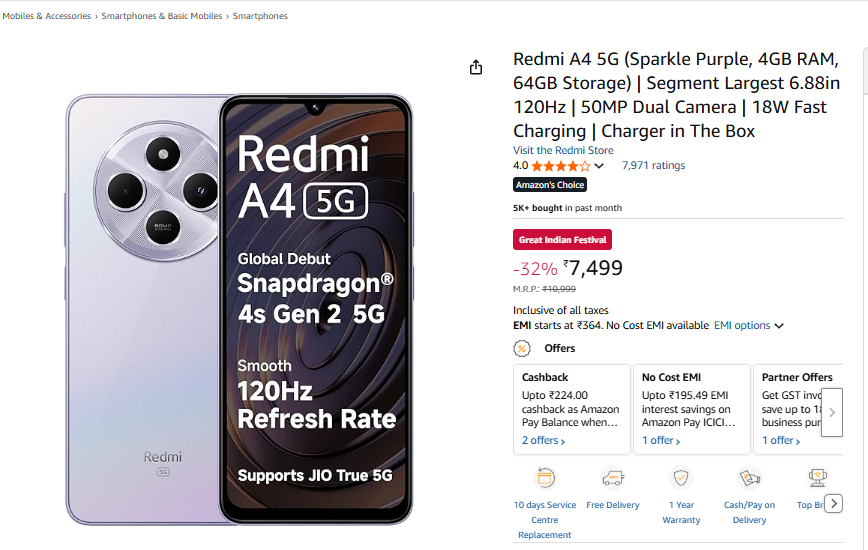Expand the rating breakdown chevron beside the stars
Screen dimensions: 868x550
pos(599,166)
